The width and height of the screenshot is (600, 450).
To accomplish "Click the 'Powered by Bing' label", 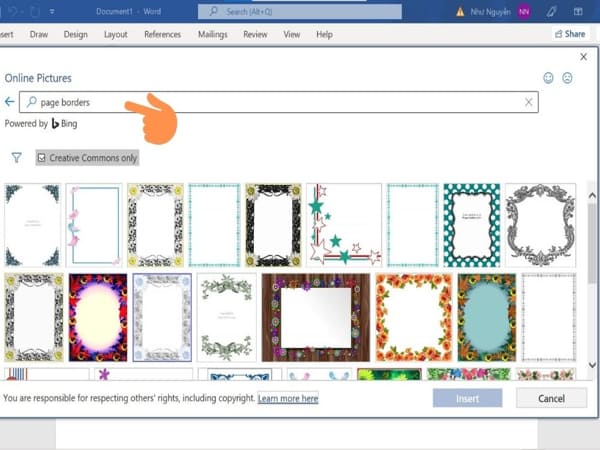I will click(x=41, y=124).
